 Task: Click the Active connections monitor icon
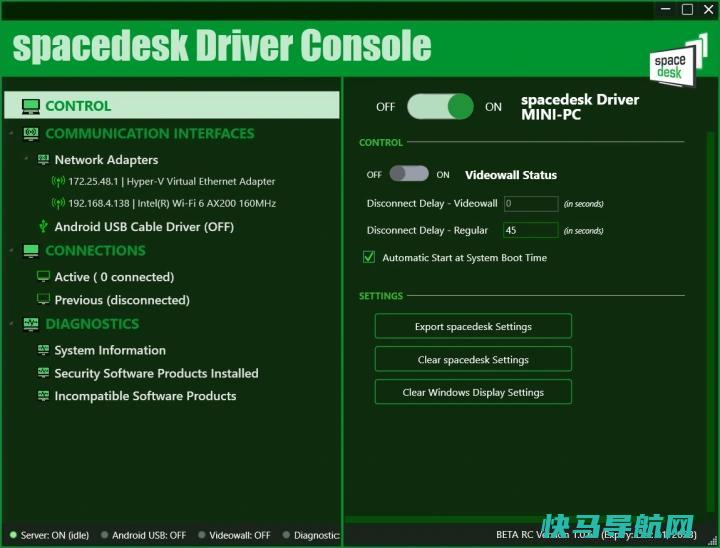click(43, 277)
